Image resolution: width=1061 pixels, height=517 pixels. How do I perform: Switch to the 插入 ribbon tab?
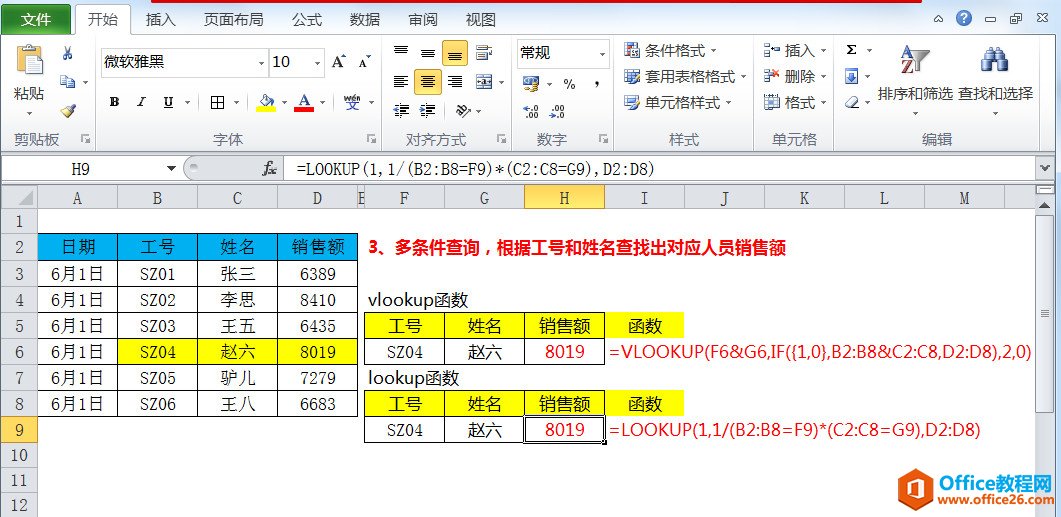point(160,20)
